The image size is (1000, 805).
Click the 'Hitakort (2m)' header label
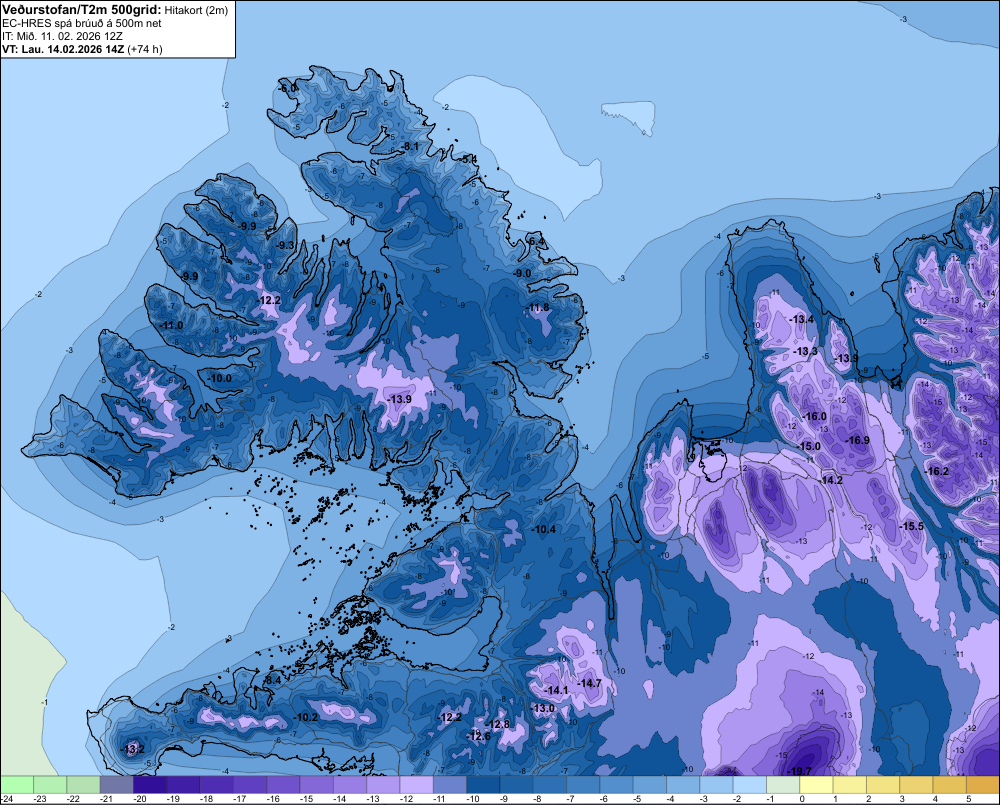(x=196, y=10)
